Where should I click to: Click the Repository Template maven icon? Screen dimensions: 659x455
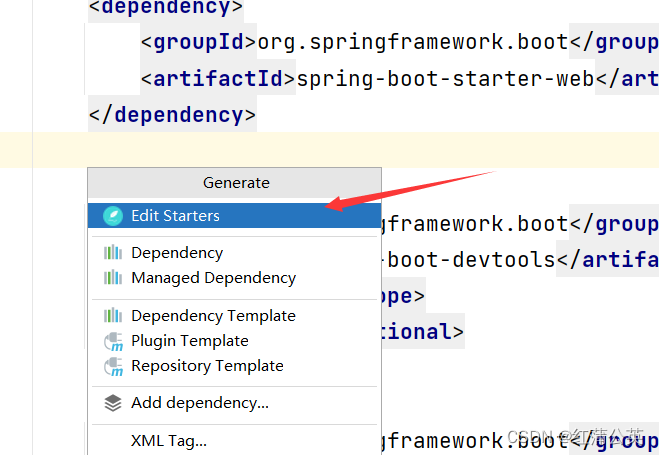113,366
